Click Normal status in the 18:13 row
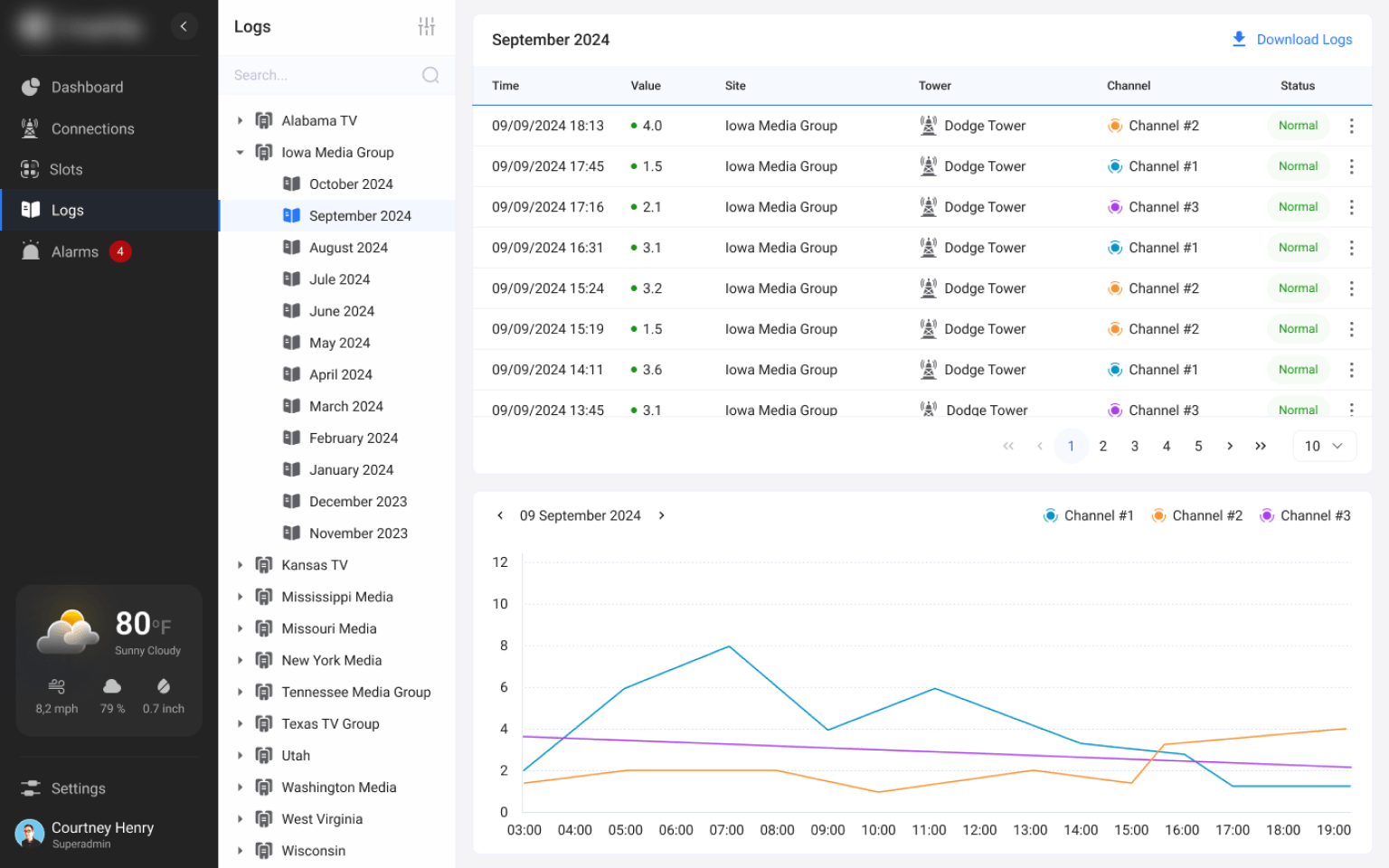Image resolution: width=1389 pixels, height=868 pixels. (x=1298, y=126)
